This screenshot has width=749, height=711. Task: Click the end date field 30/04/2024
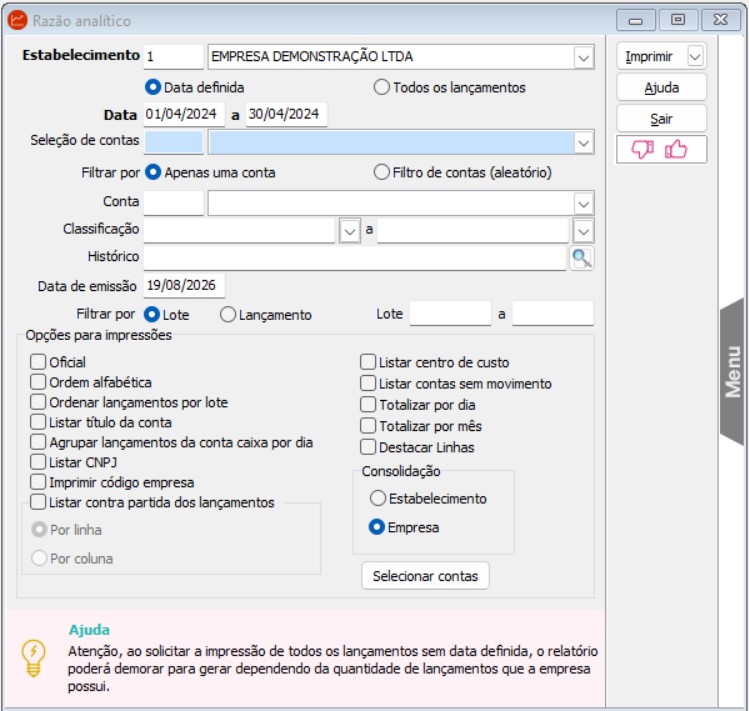coord(287,114)
